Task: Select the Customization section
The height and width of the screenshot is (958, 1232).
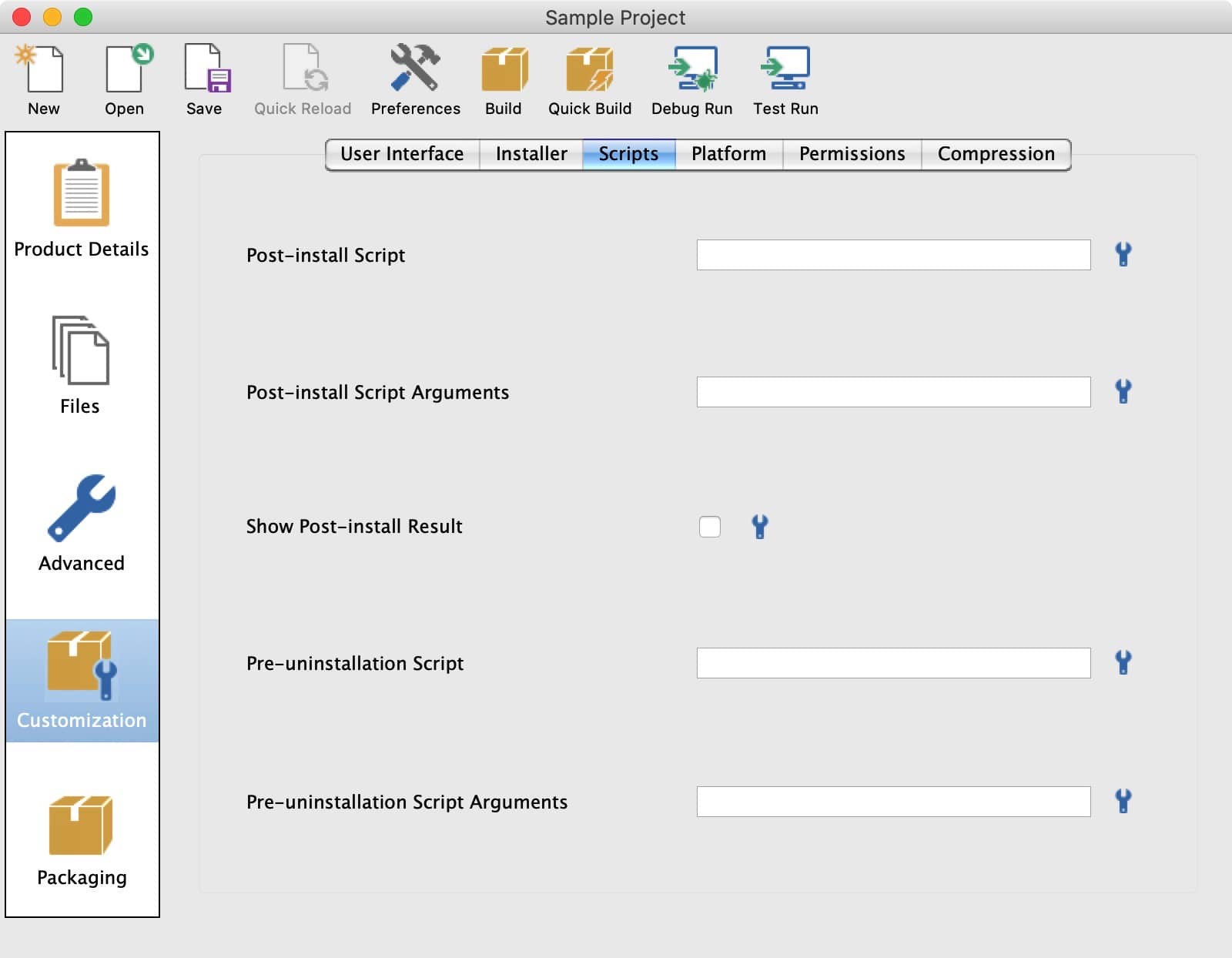Action: pyautogui.click(x=82, y=681)
